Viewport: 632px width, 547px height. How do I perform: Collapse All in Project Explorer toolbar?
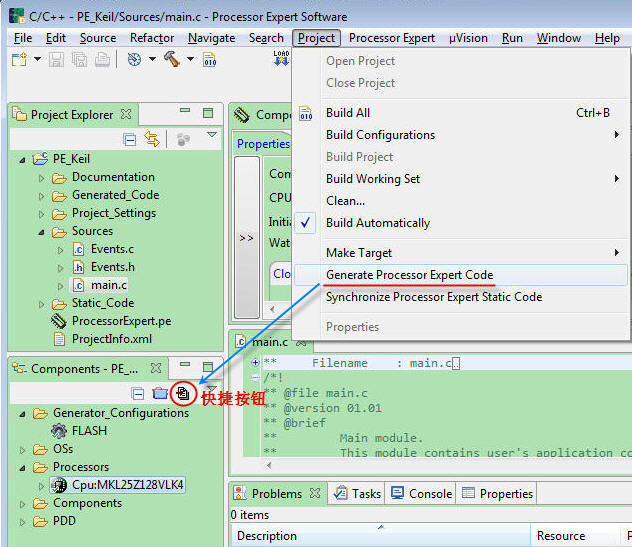point(129,139)
